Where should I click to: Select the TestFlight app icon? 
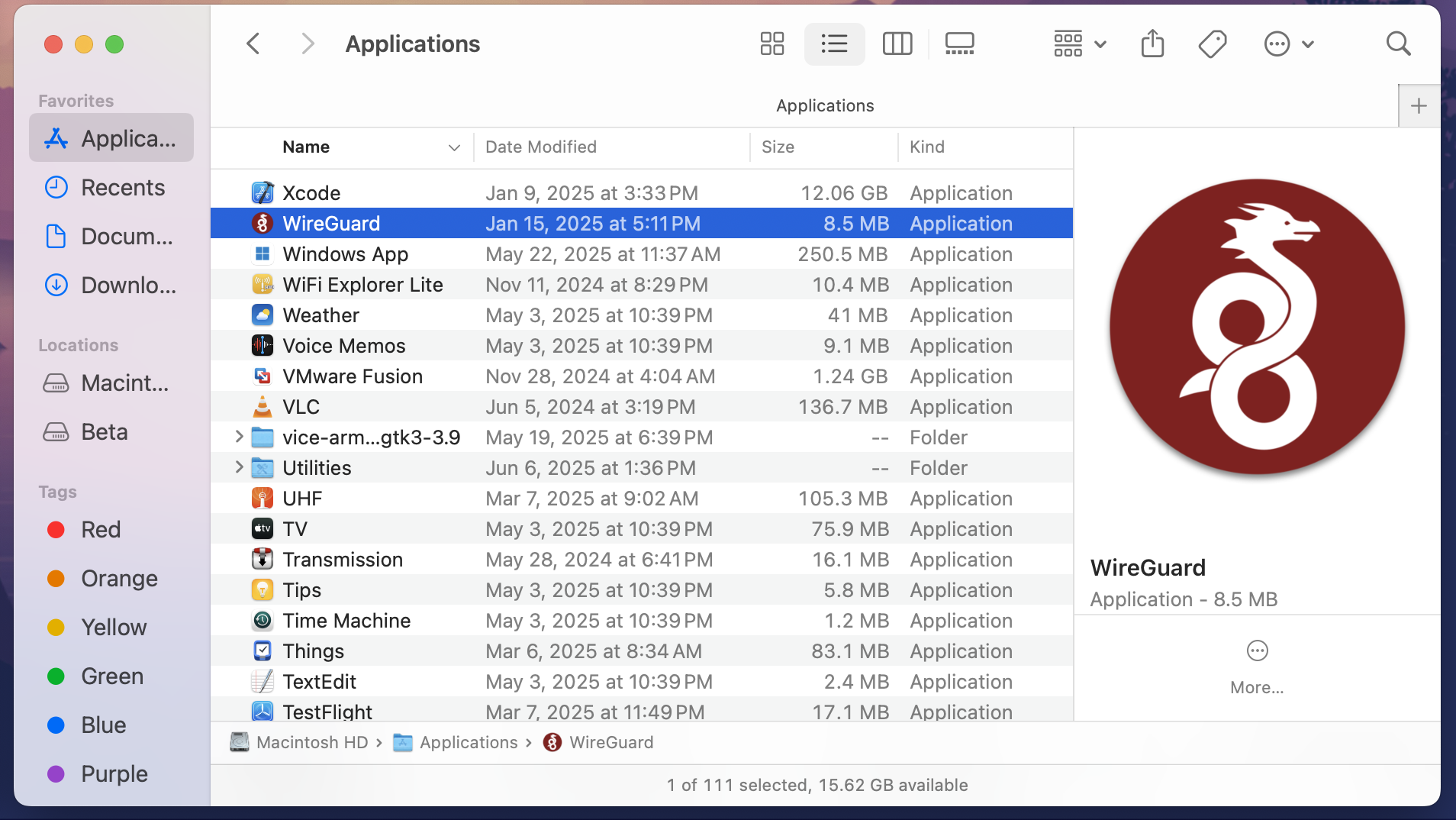263,711
